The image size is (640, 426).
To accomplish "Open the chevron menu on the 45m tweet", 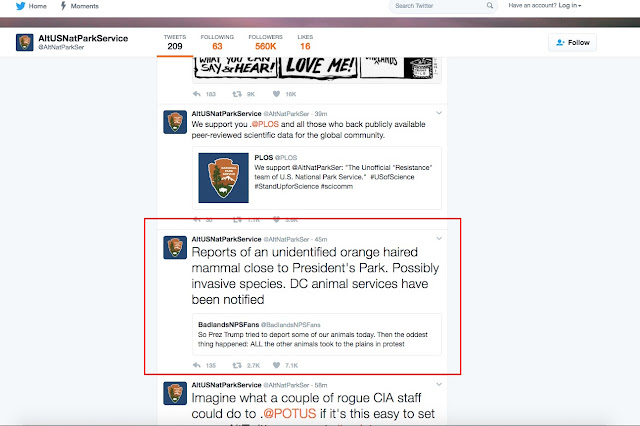I will [439, 239].
